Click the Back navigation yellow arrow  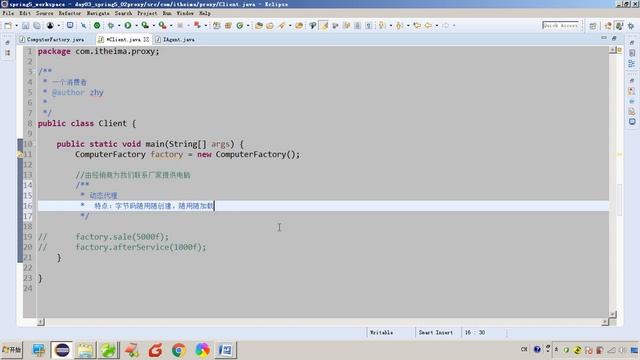click(x=428, y=26)
